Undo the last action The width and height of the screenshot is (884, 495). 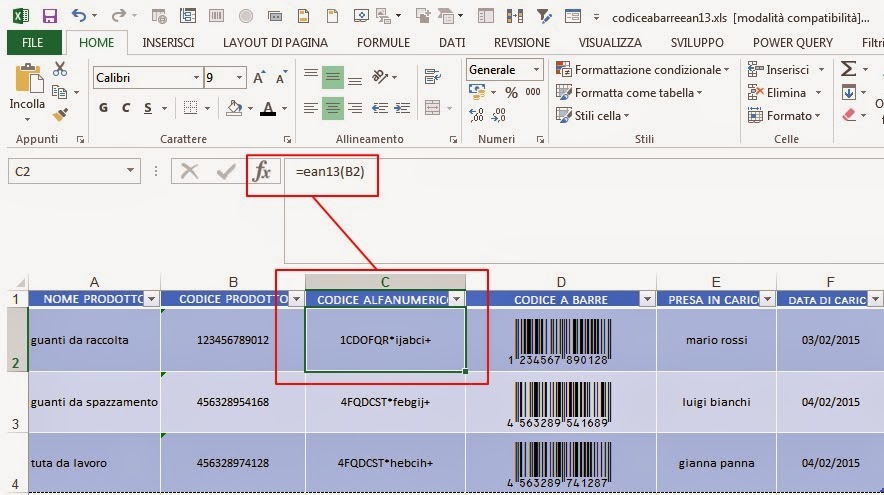[79, 16]
